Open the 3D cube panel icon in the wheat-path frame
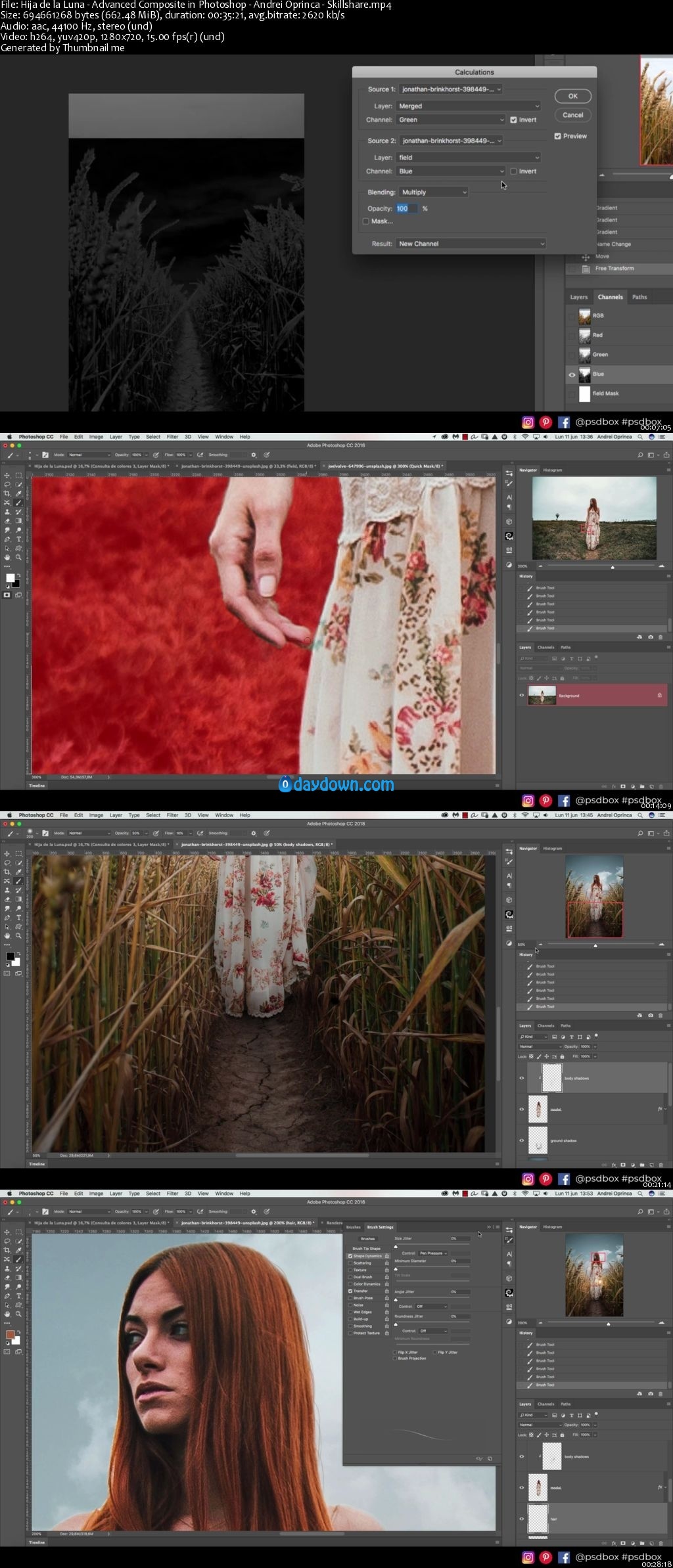This screenshot has height=1568, width=673. tap(509, 900)
